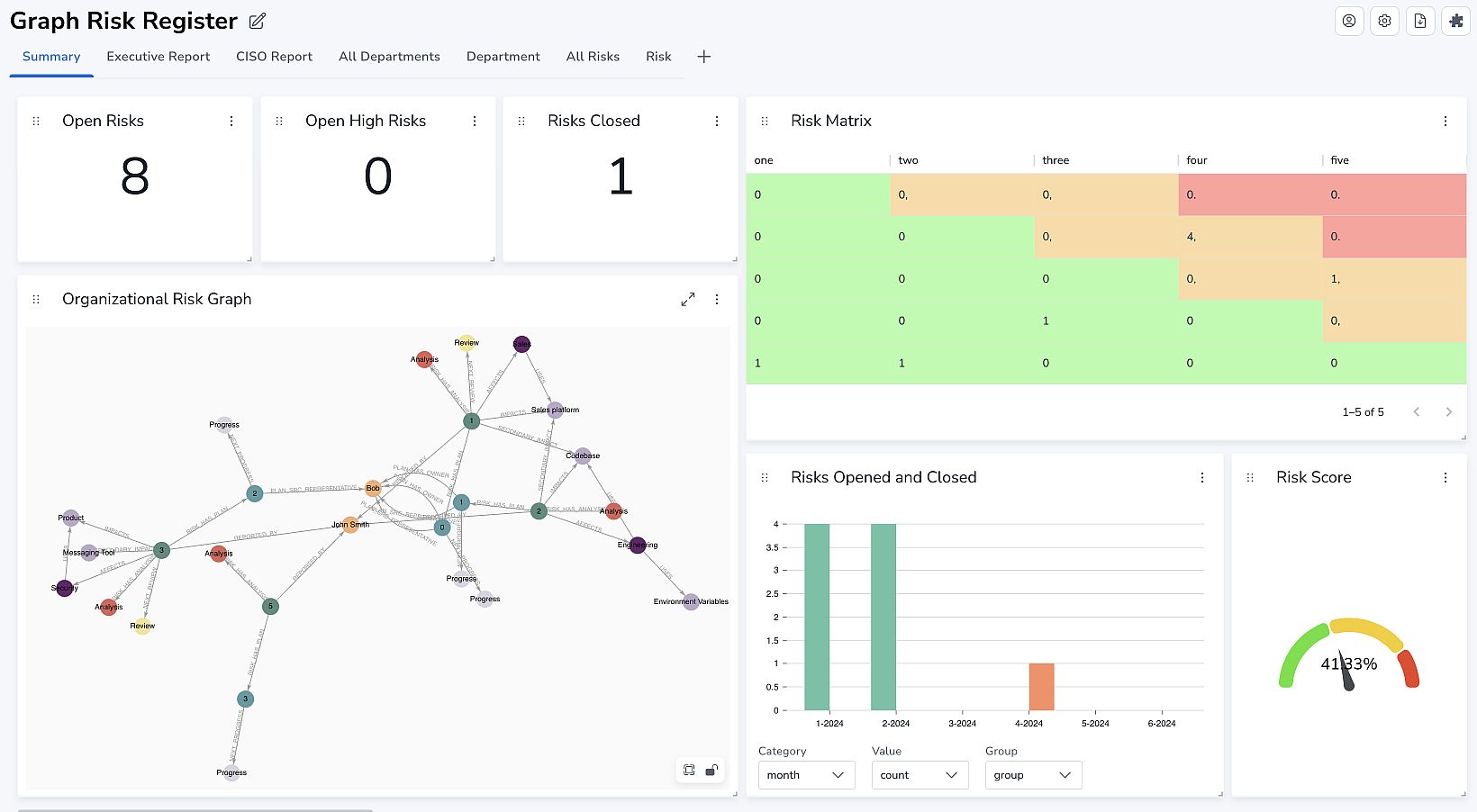
Task: Click the 'three' column header
Action: click(1056, 160)
